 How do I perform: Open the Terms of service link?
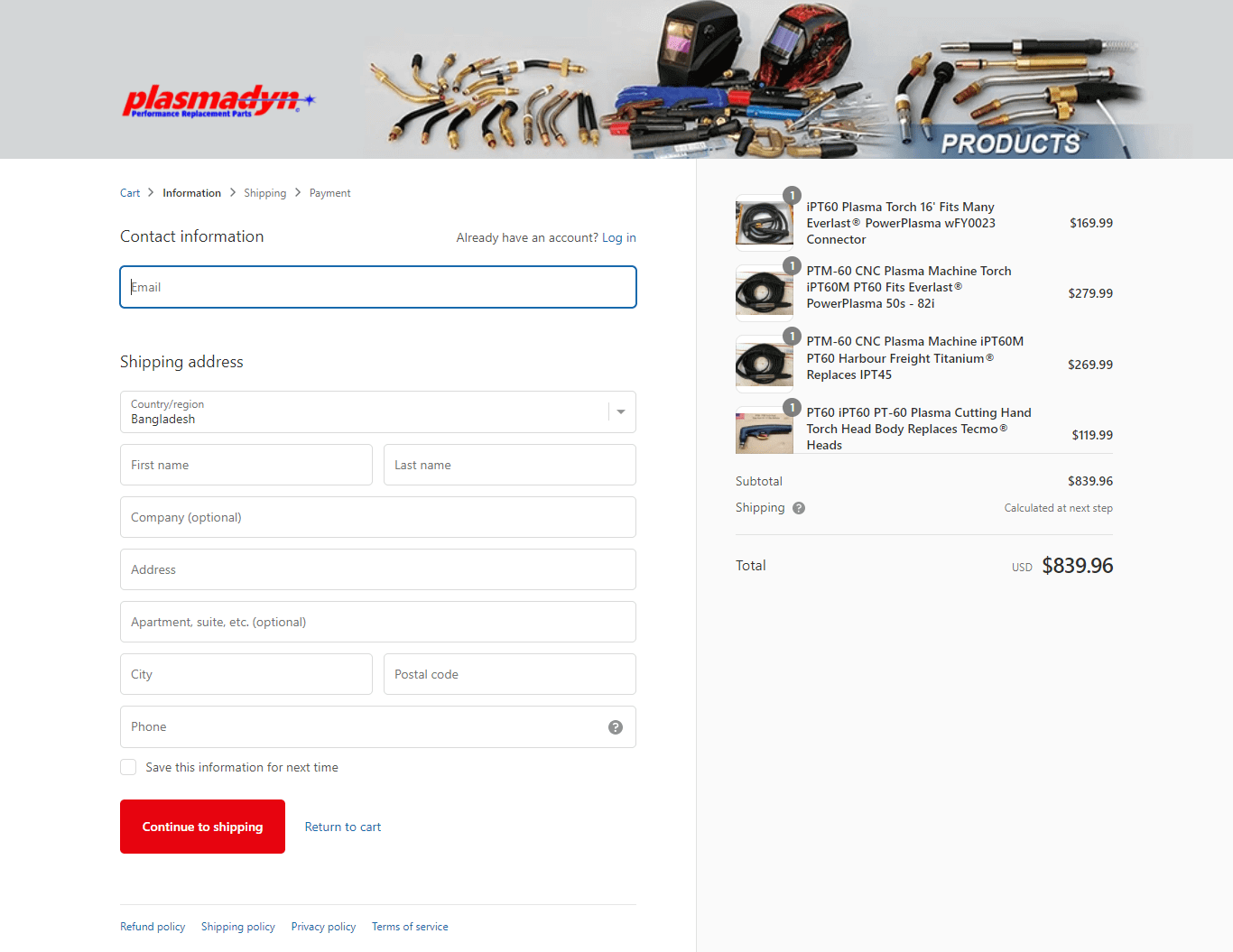tap(410, 927)
